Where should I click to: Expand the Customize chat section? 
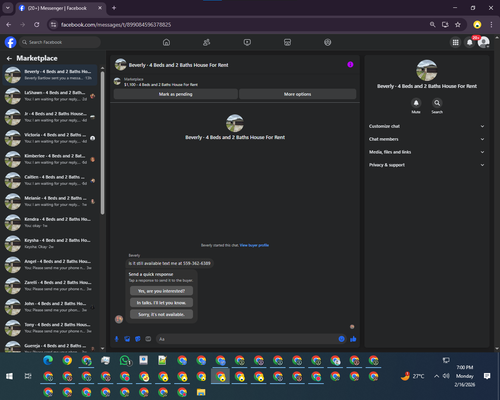tap(426, 126)
